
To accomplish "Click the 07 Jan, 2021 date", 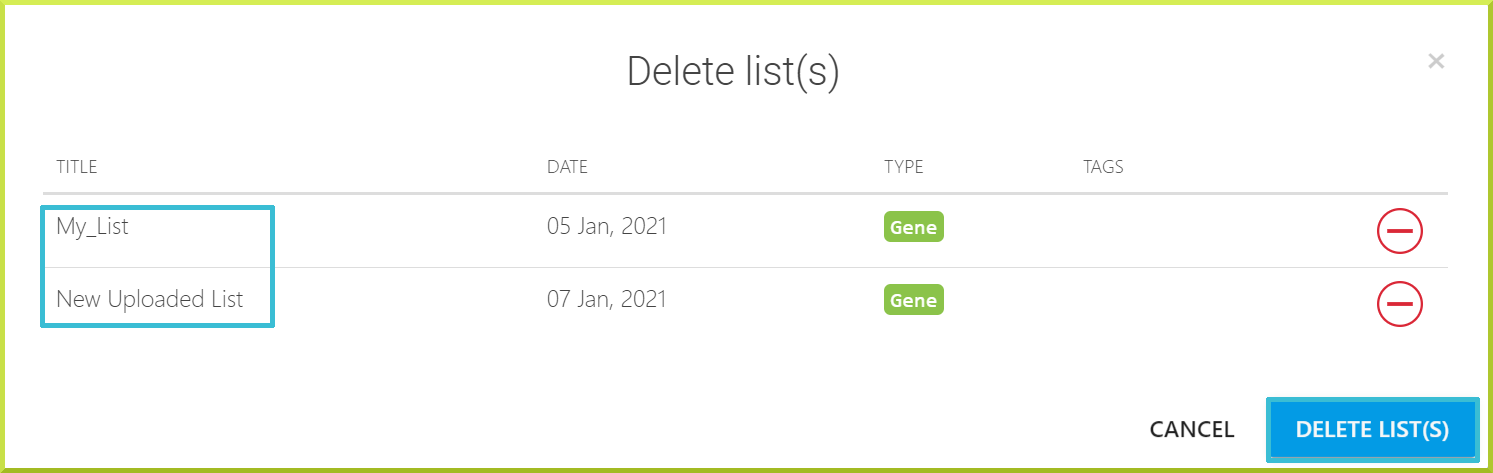I will [607, 299].
